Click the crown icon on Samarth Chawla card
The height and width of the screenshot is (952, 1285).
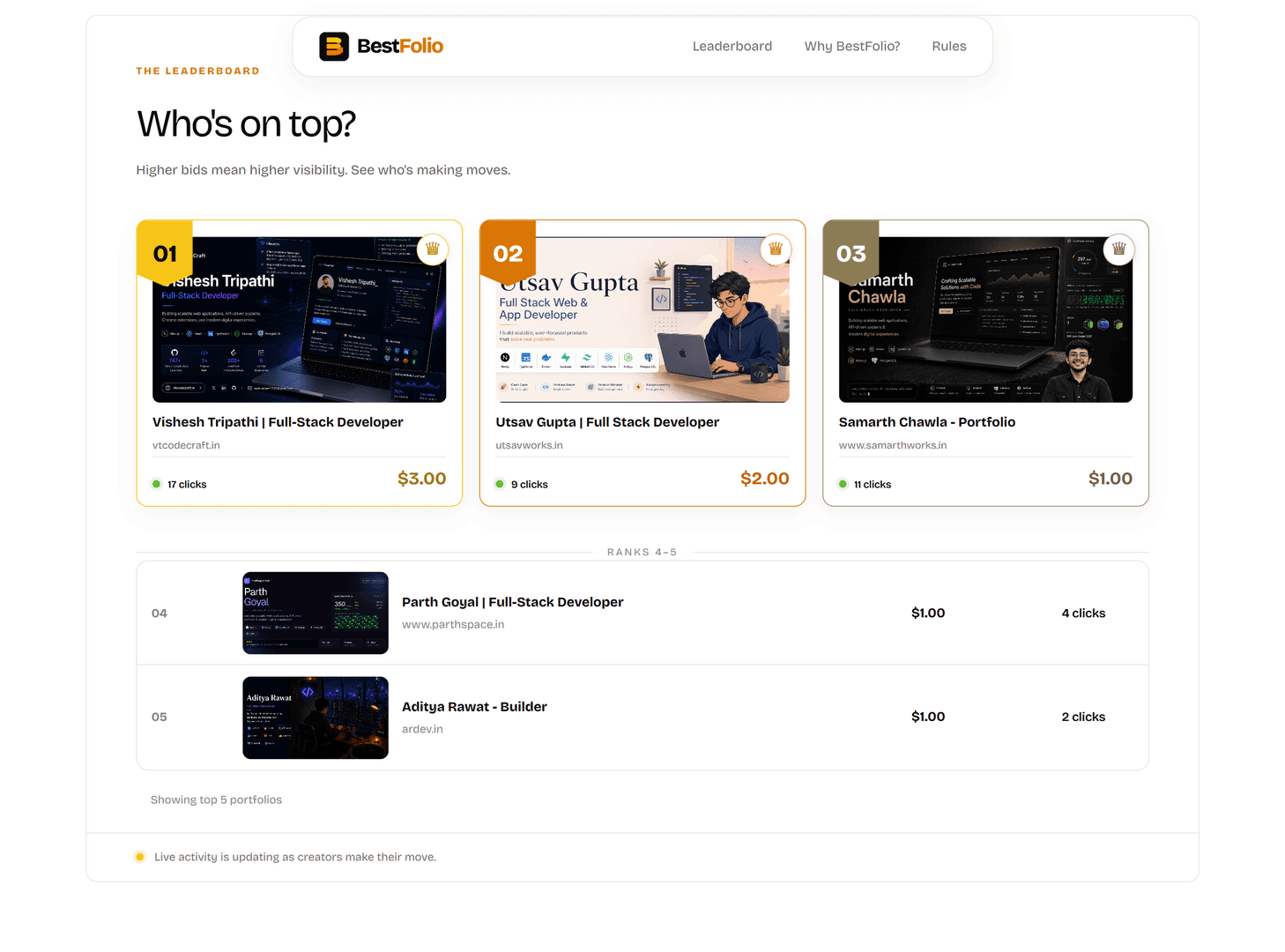(1118, 249)
